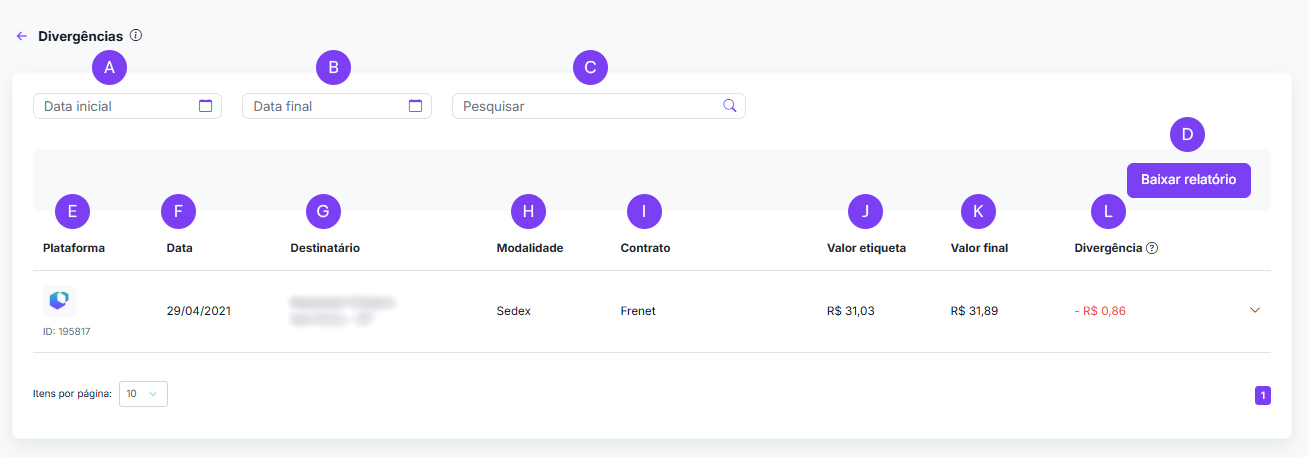Click the Destinatário column header
Viewport: 1308px width, 457px height.
[x=325, y=248]
